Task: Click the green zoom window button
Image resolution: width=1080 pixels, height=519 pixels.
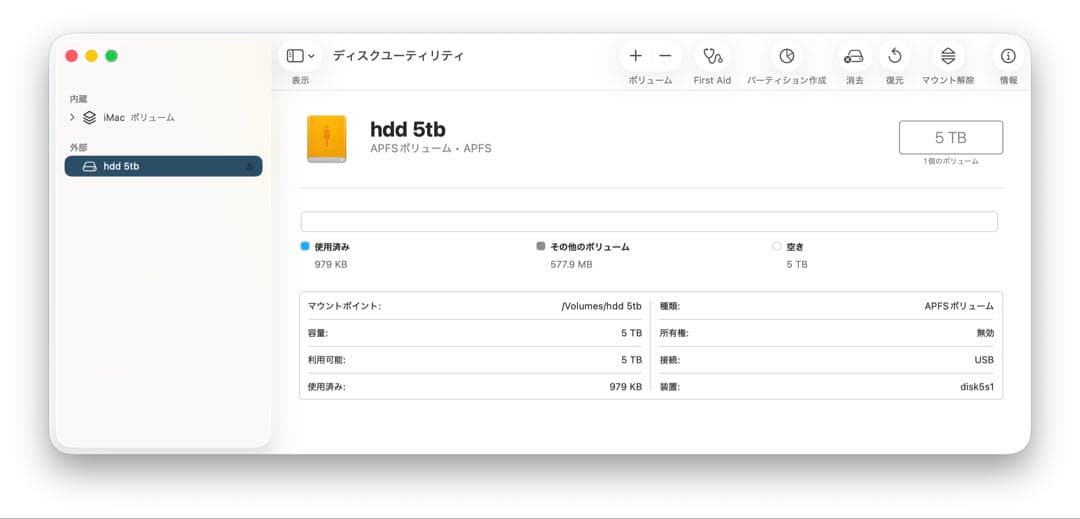Action: click(112, 56)
